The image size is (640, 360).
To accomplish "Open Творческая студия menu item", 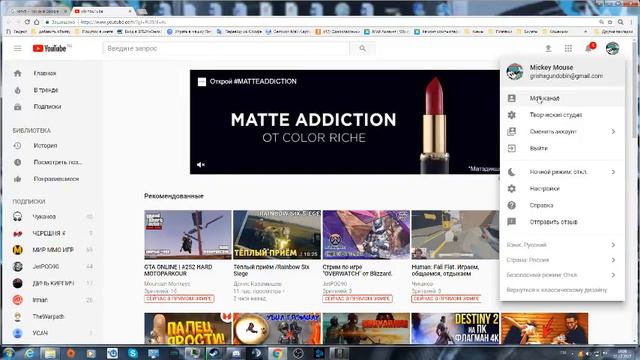I will click(562, 115).
